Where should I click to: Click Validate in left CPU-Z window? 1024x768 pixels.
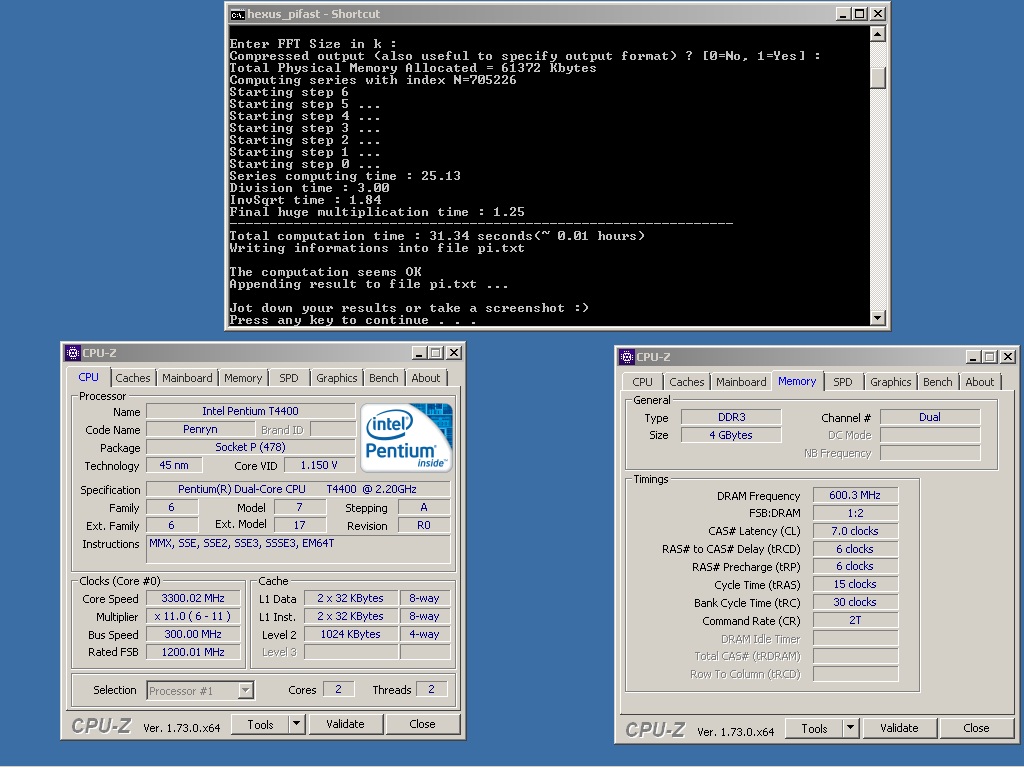pos(345,724)
